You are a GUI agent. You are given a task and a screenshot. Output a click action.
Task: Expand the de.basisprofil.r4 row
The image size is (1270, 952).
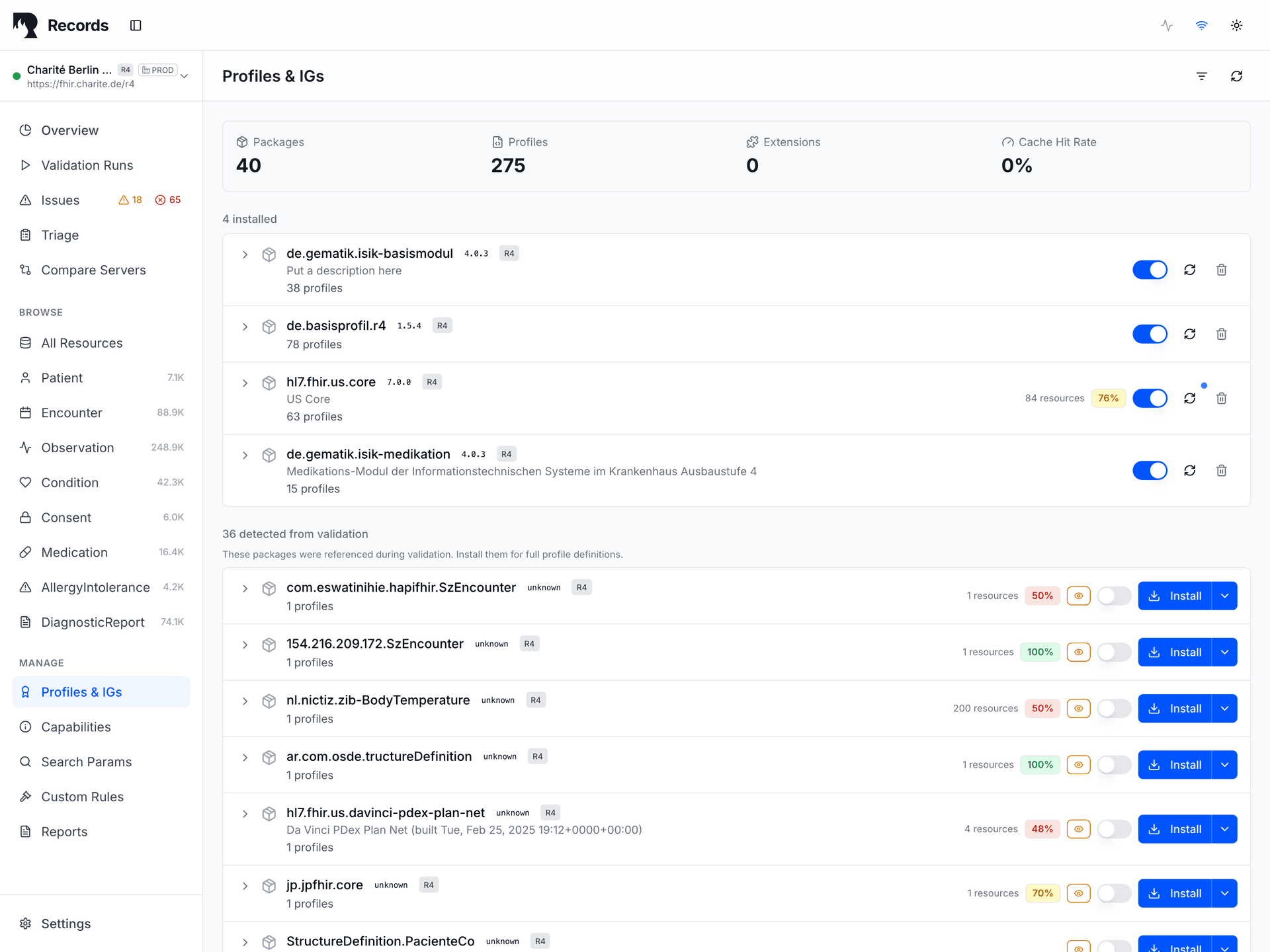coord(245,327)
